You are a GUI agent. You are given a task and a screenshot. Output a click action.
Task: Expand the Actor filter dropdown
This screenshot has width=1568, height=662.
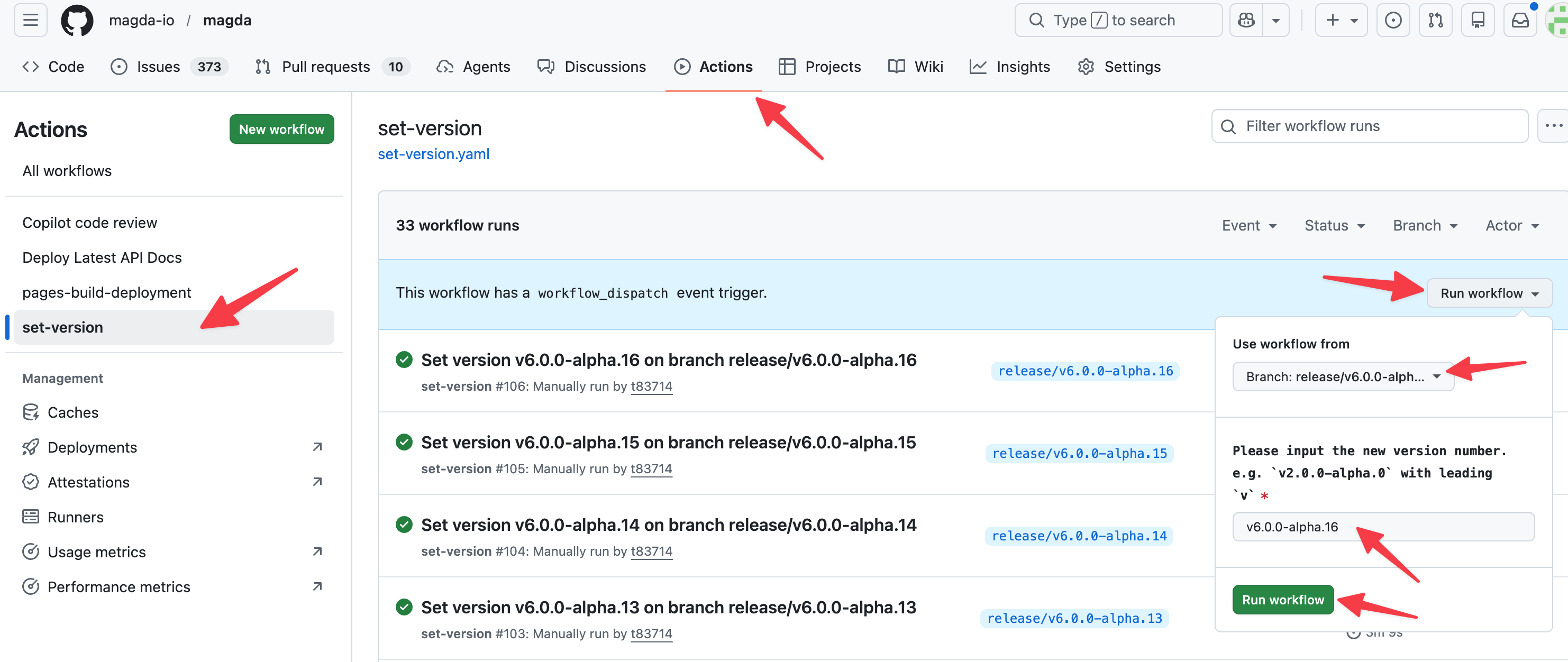point(1512,225)
